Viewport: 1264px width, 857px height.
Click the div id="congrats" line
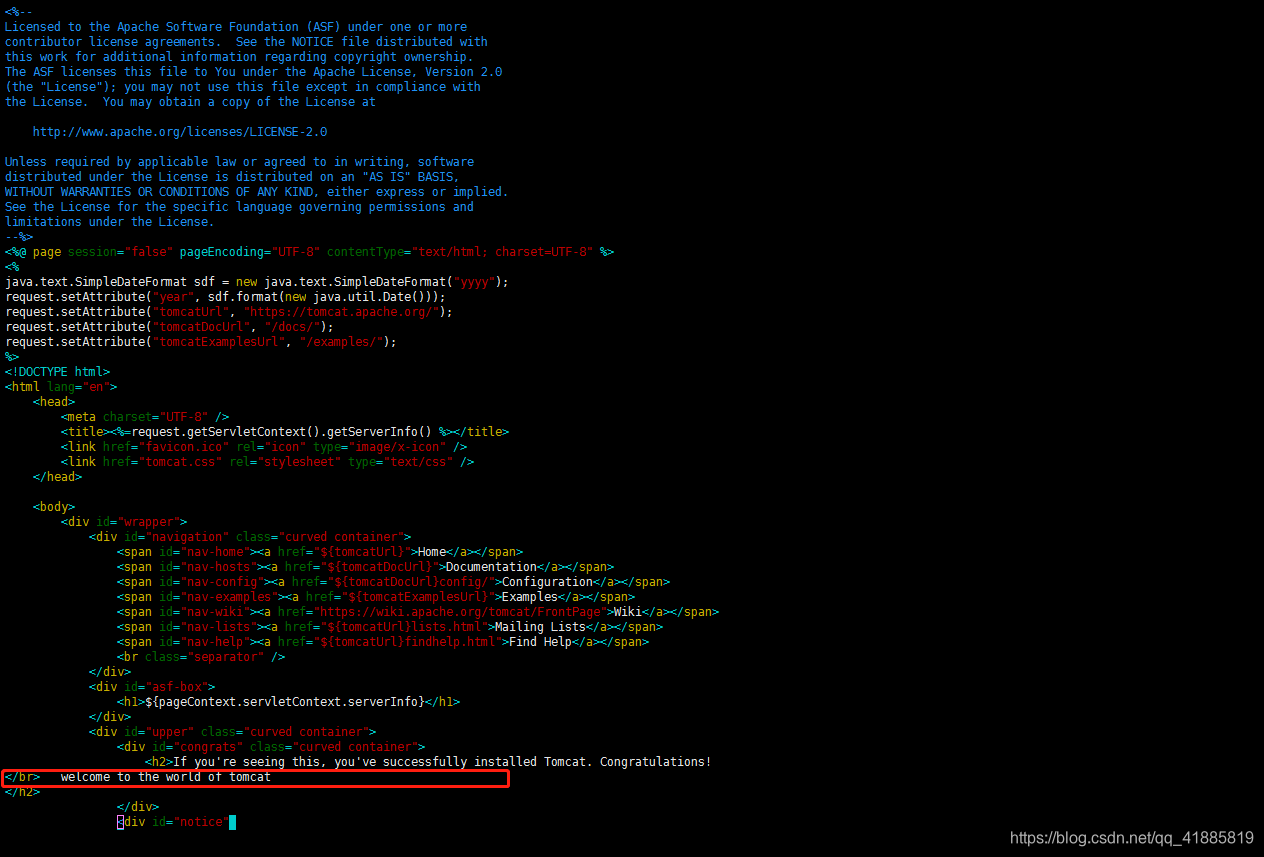coord(271,747)
